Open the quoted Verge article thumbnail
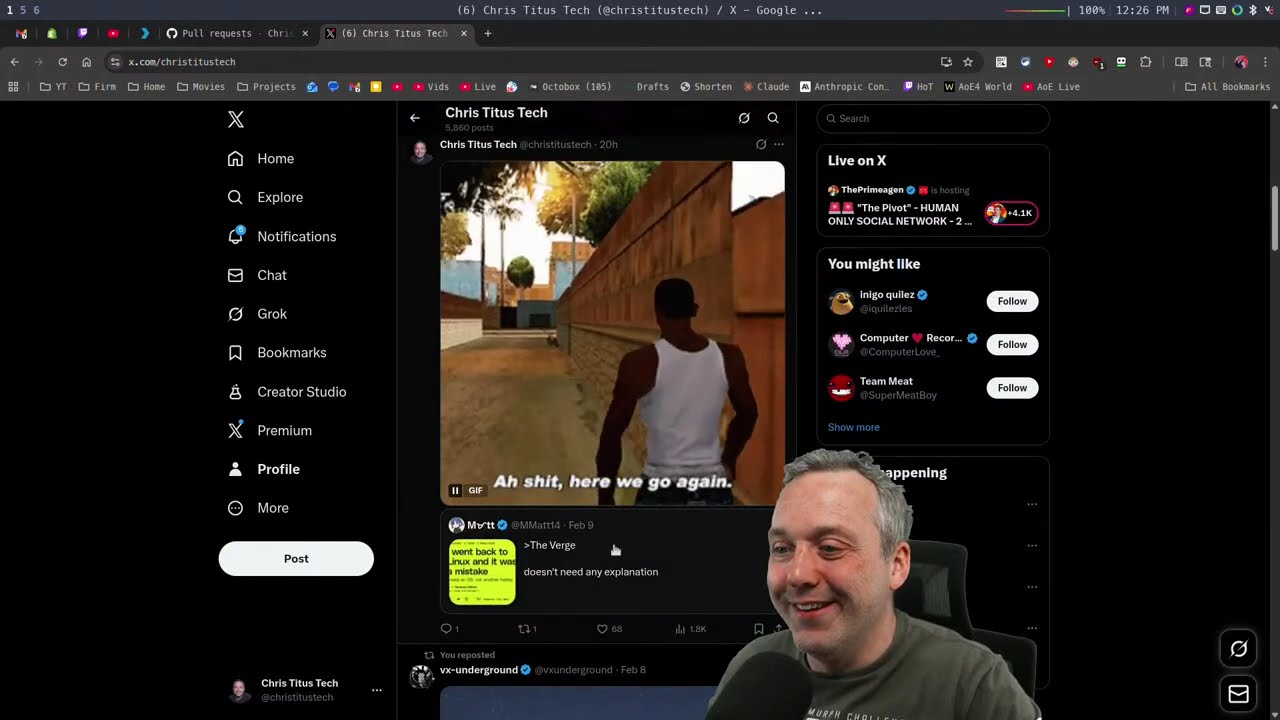 (482, 572)
